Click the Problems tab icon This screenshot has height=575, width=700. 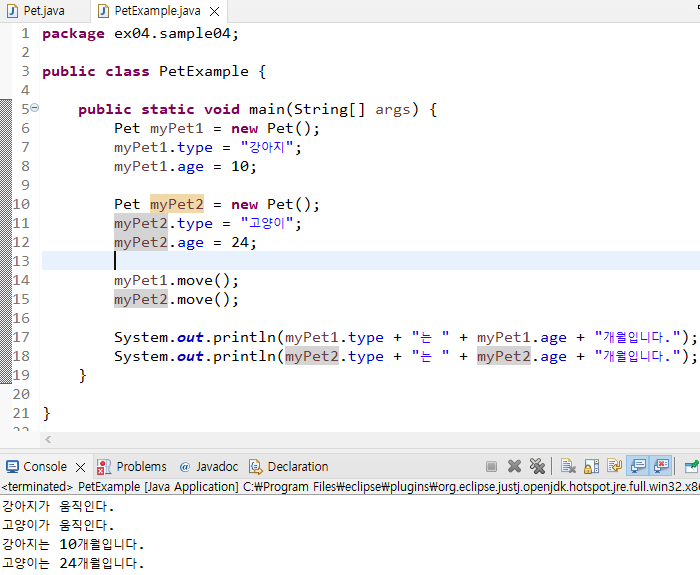pyautogui.click(x=104, y=467)
